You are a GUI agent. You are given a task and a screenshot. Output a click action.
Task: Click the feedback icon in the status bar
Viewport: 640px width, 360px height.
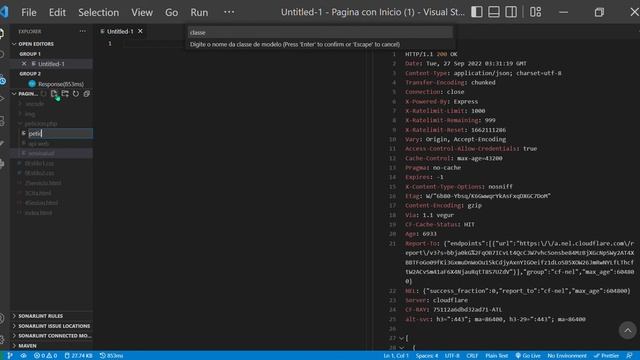[x=629, y=356]
